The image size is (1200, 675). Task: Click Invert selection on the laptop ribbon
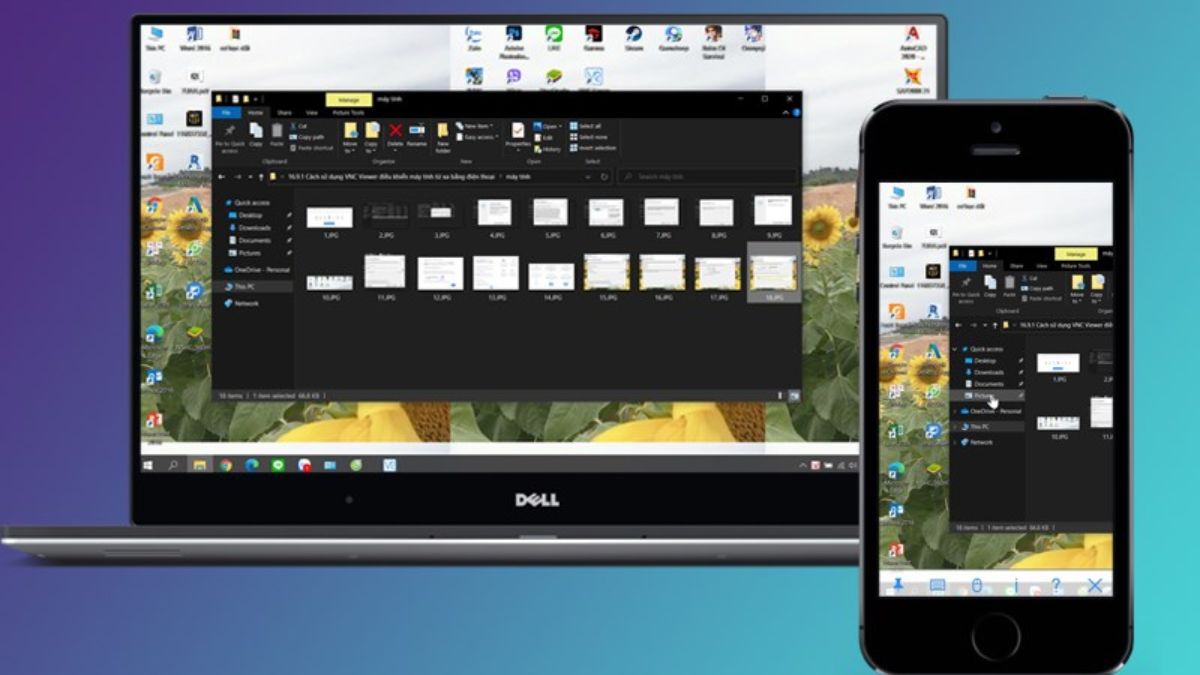click(x=592, y=148)
